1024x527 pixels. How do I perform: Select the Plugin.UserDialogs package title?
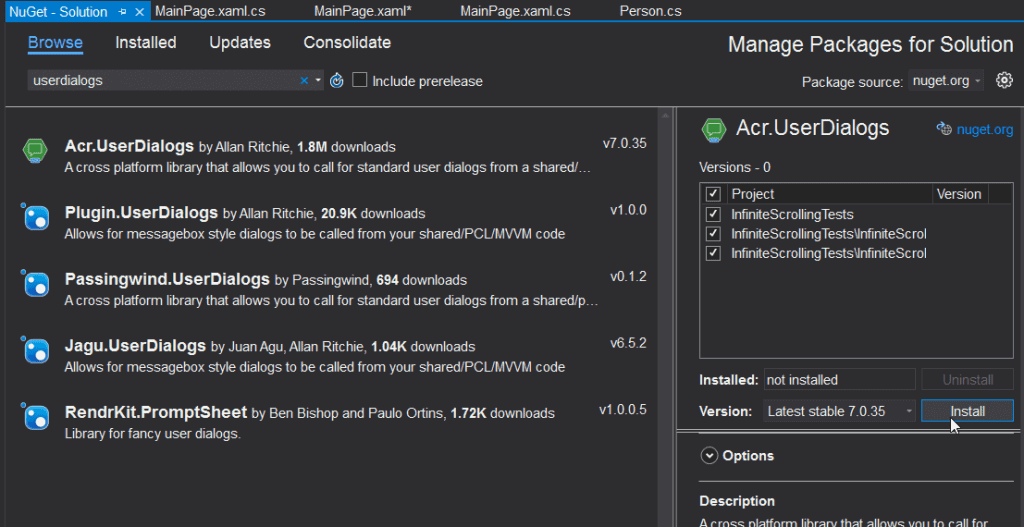tap(141, 213)
